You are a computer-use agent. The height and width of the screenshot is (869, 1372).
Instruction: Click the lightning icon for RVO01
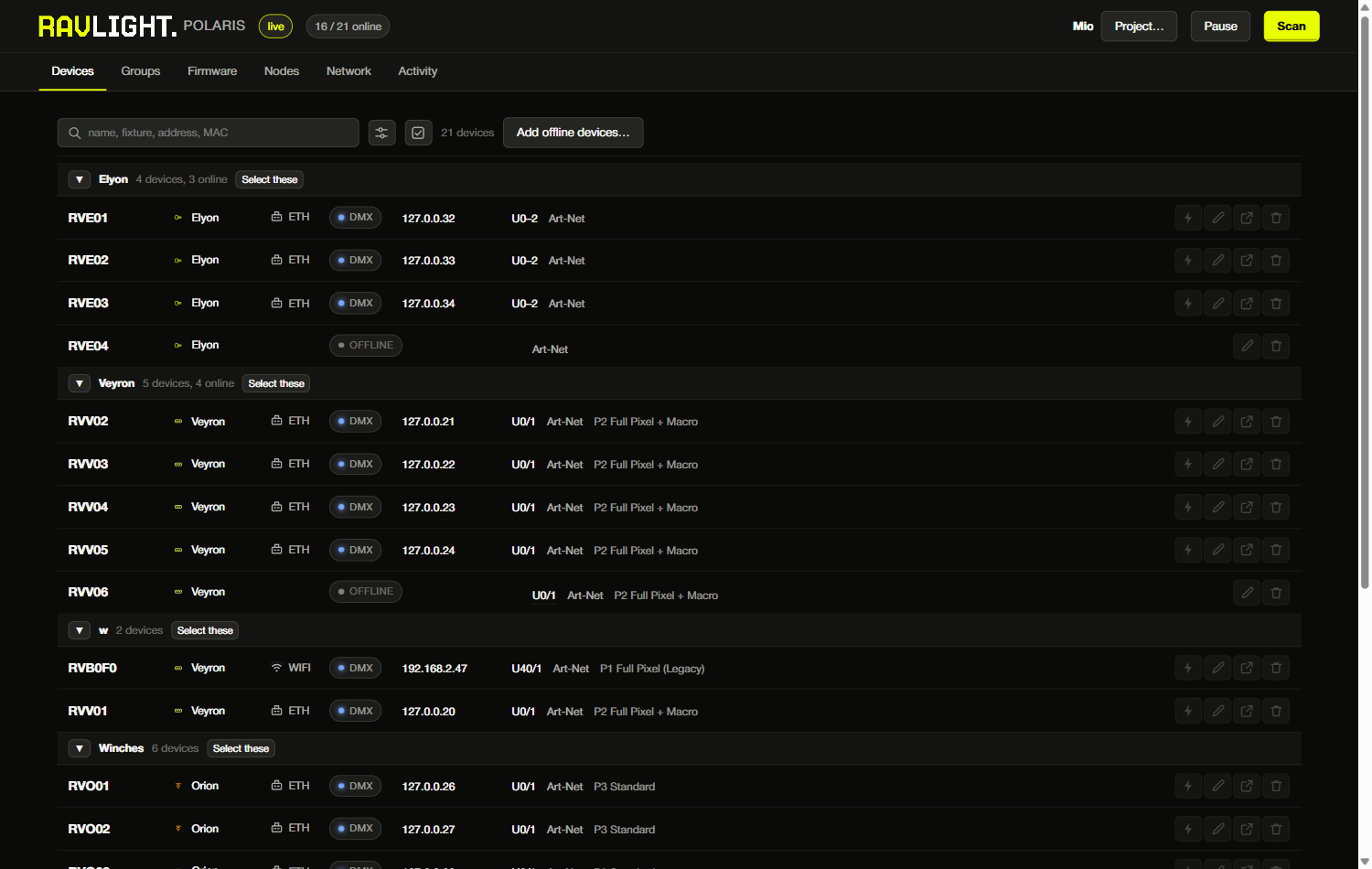point(1188,786)
